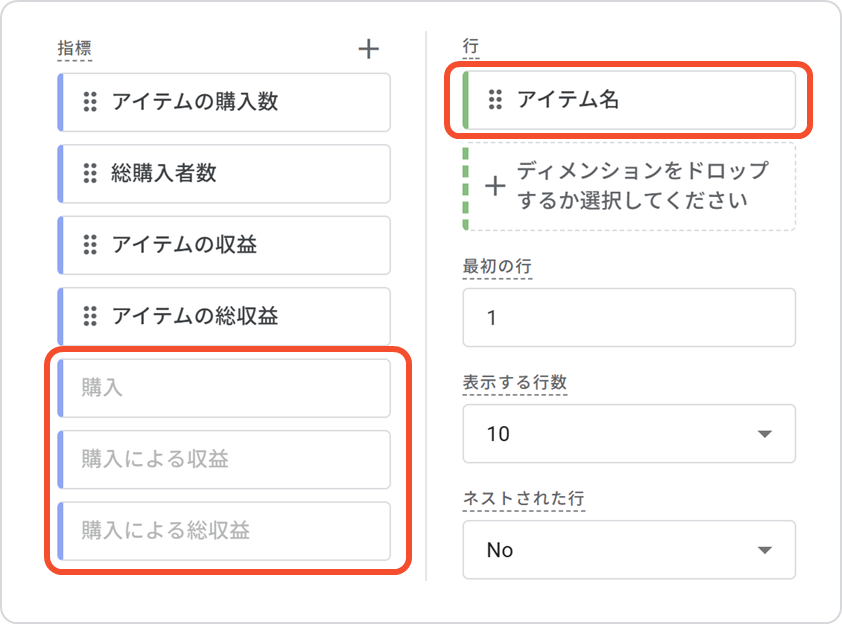The image size is (842, 624).
Task: Click drag handle on アイテム名 row
Action: tap(494, 99)
